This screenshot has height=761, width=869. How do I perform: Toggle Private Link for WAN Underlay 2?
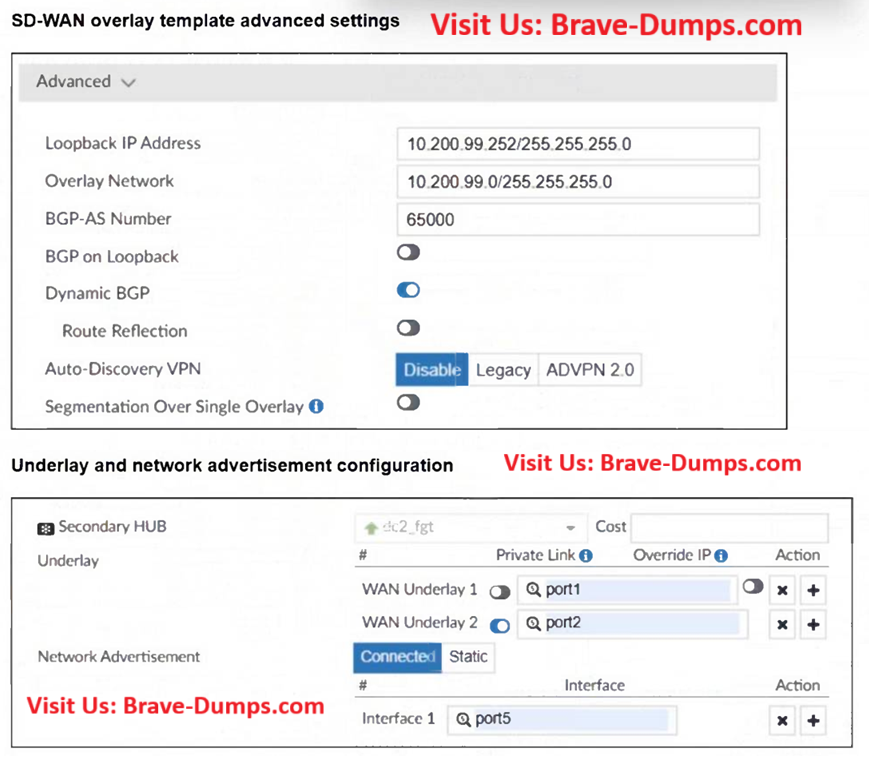(x=500, y=626)
